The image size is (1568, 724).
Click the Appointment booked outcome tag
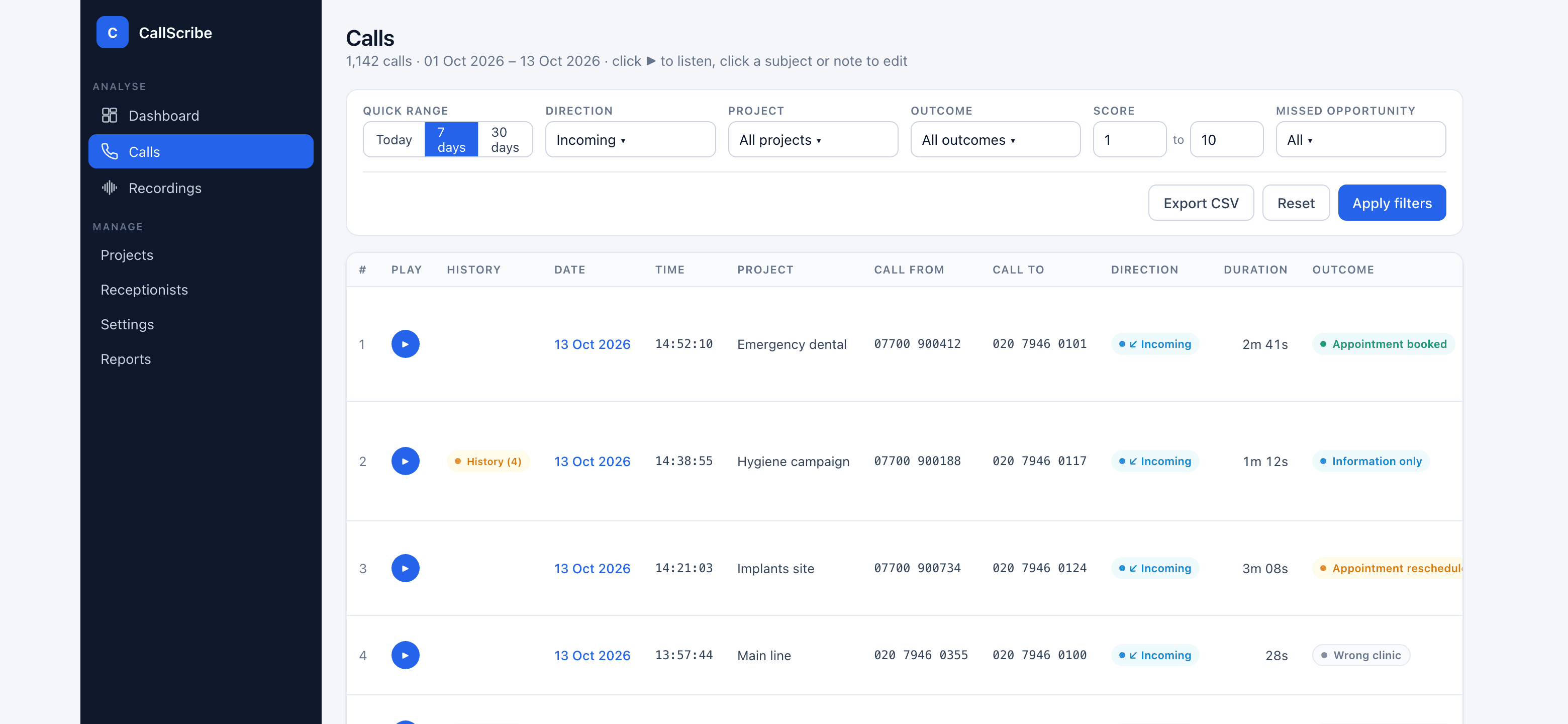[x=1383, y=344]
